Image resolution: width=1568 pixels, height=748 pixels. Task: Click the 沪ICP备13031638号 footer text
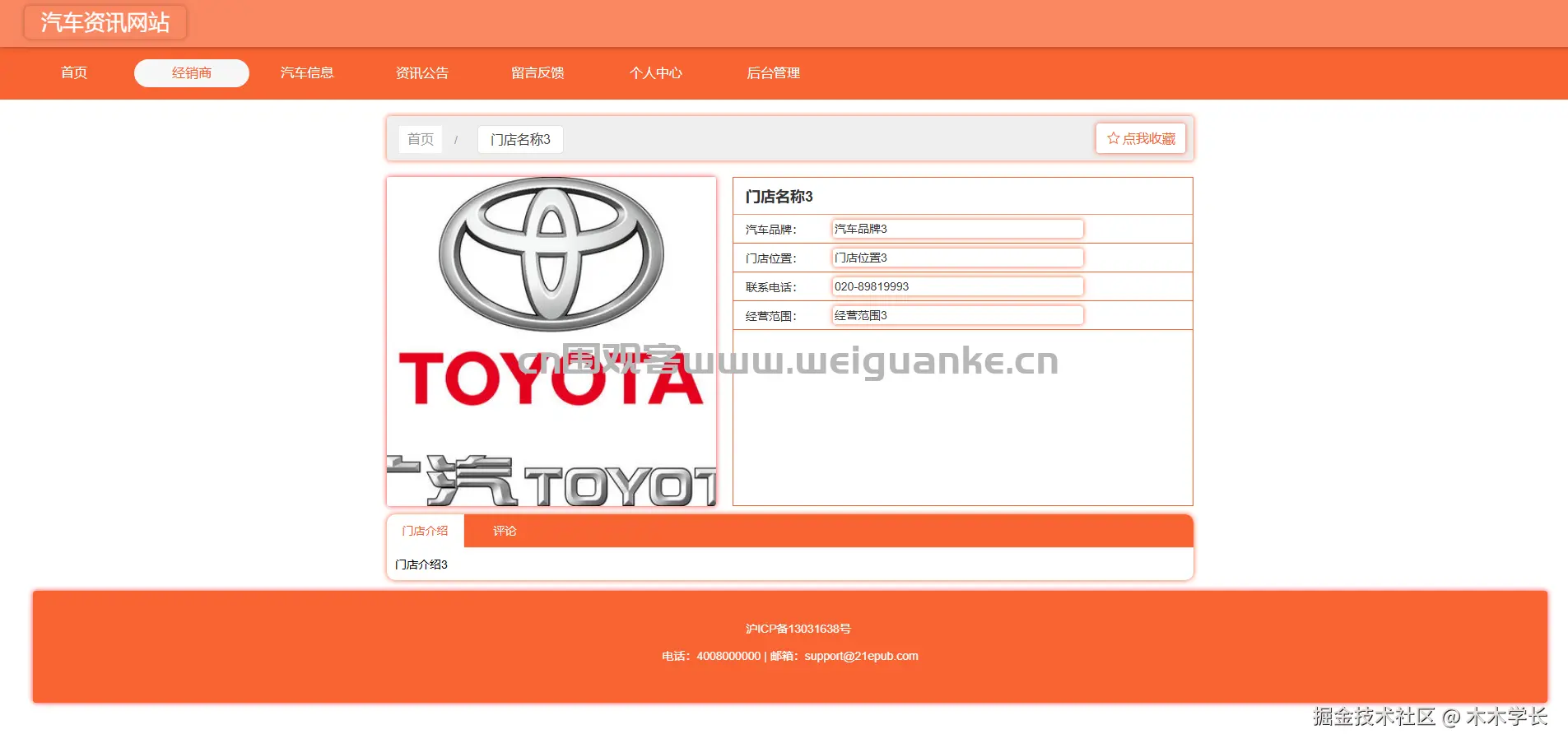(798, 629)
